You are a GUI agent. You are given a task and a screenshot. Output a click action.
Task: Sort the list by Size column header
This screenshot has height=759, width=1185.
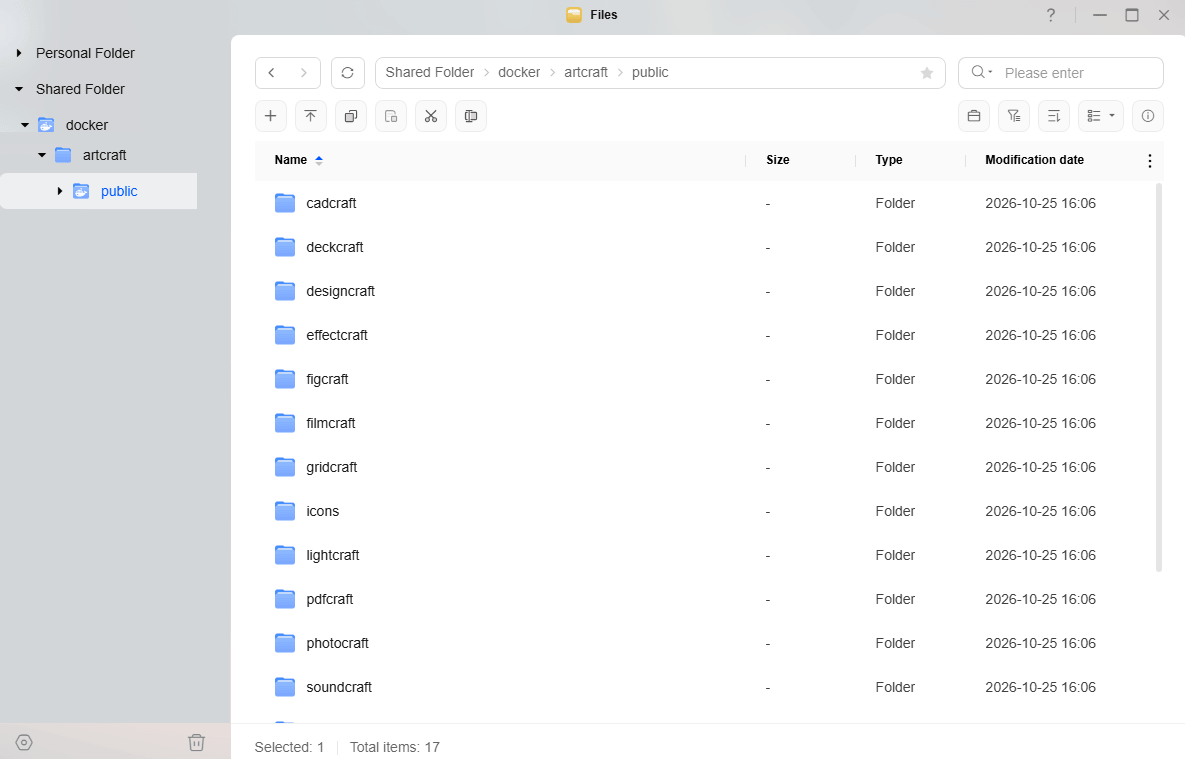(778, 160)
